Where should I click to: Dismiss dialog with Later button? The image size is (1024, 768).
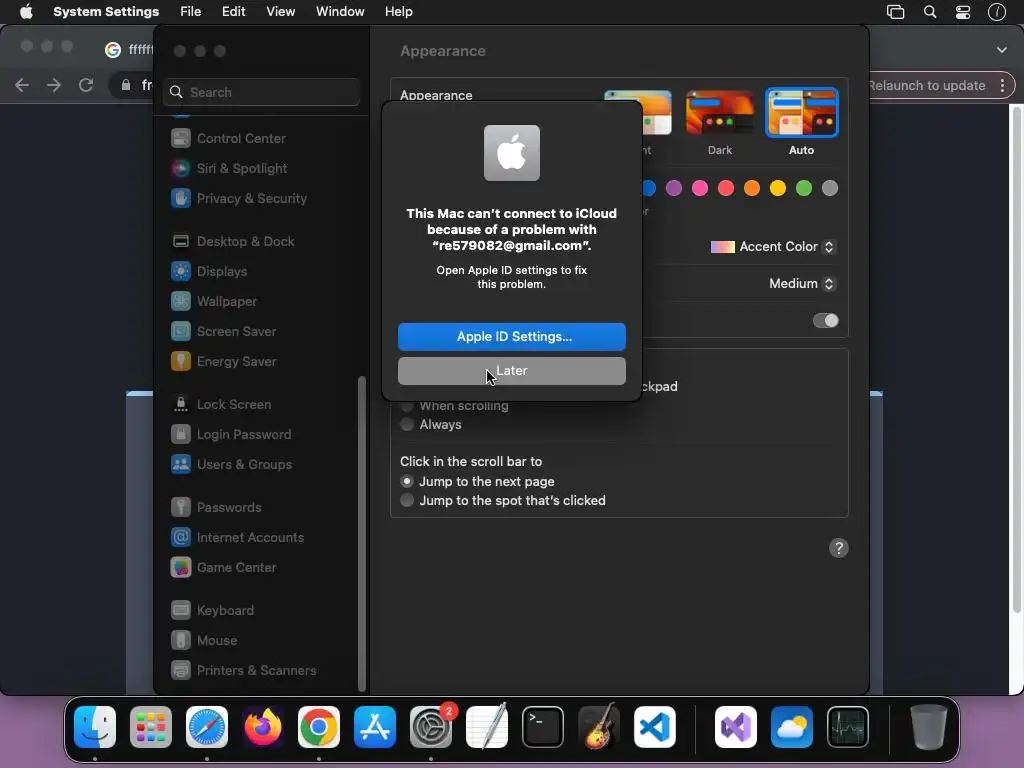click(x=512, y=371)
